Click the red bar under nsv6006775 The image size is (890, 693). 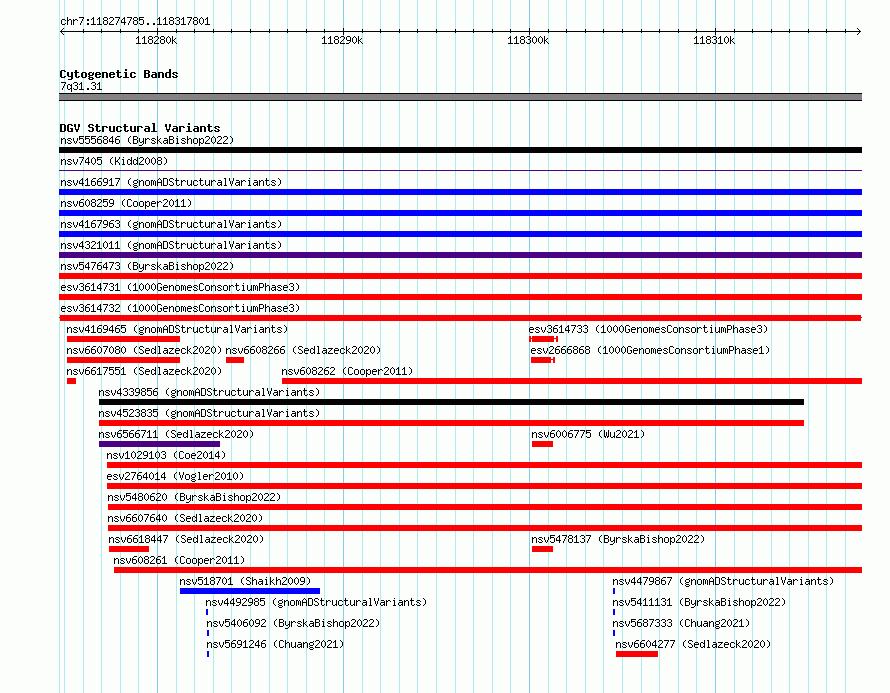tap(542, 444)
